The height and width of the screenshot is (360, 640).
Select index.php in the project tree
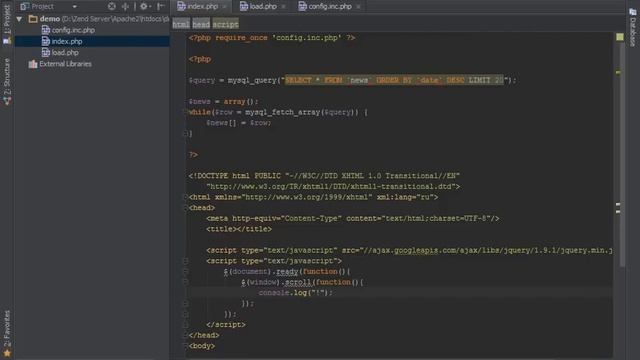click(67, 41)
